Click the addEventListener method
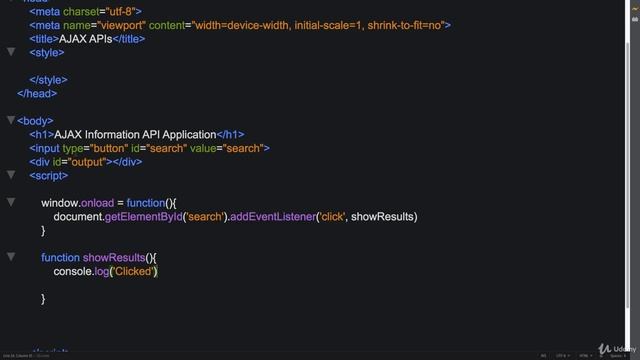This screenshot has width=640, height=360. pos(273,217)
